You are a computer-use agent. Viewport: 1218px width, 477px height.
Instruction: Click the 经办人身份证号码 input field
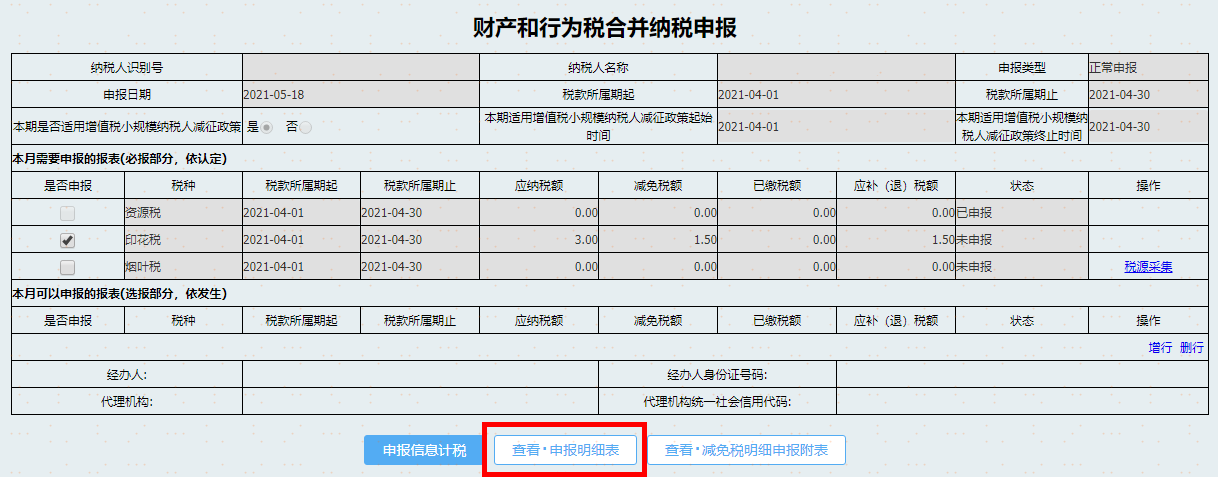[1022, 375]
